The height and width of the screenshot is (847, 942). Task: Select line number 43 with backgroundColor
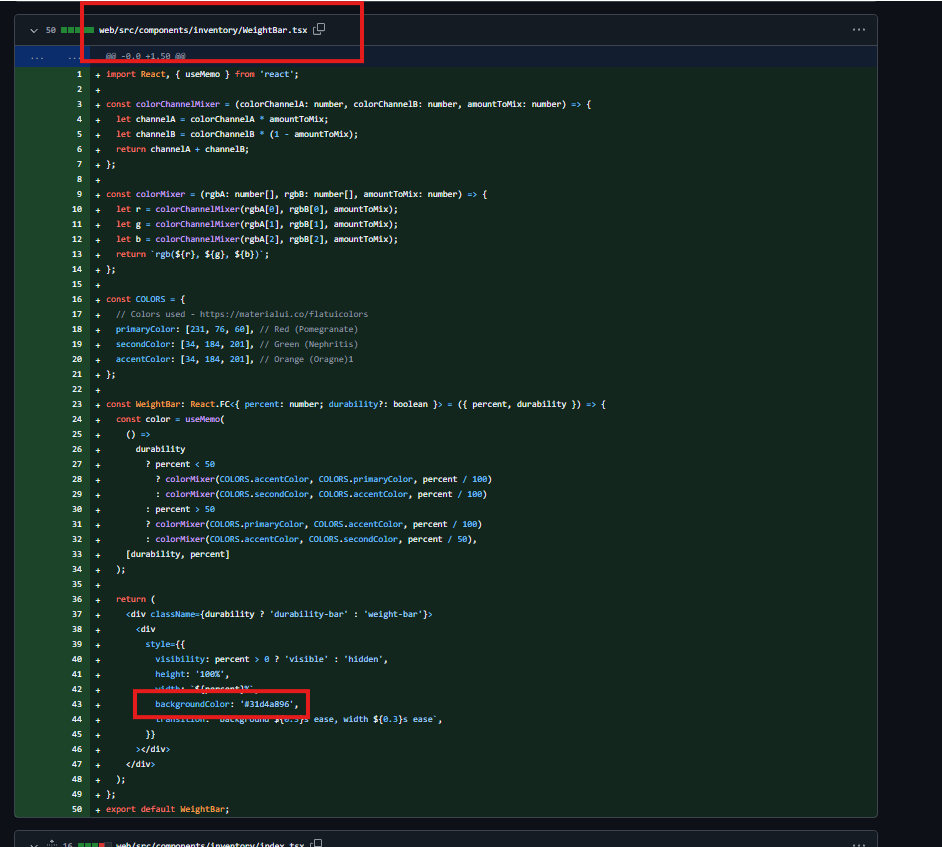(x=76, y=704)
